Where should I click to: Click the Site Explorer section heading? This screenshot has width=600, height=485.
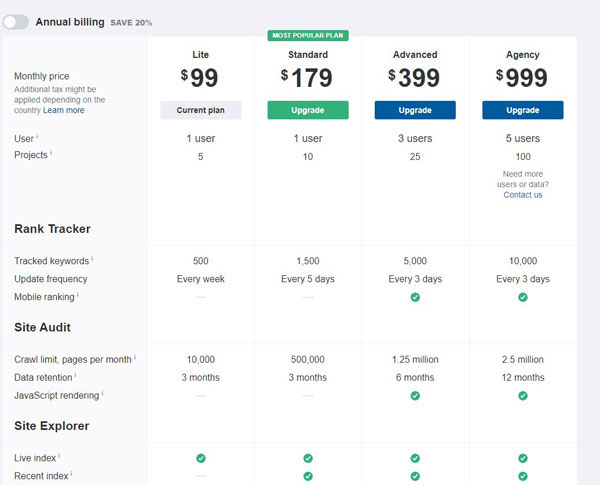(52, 426)
